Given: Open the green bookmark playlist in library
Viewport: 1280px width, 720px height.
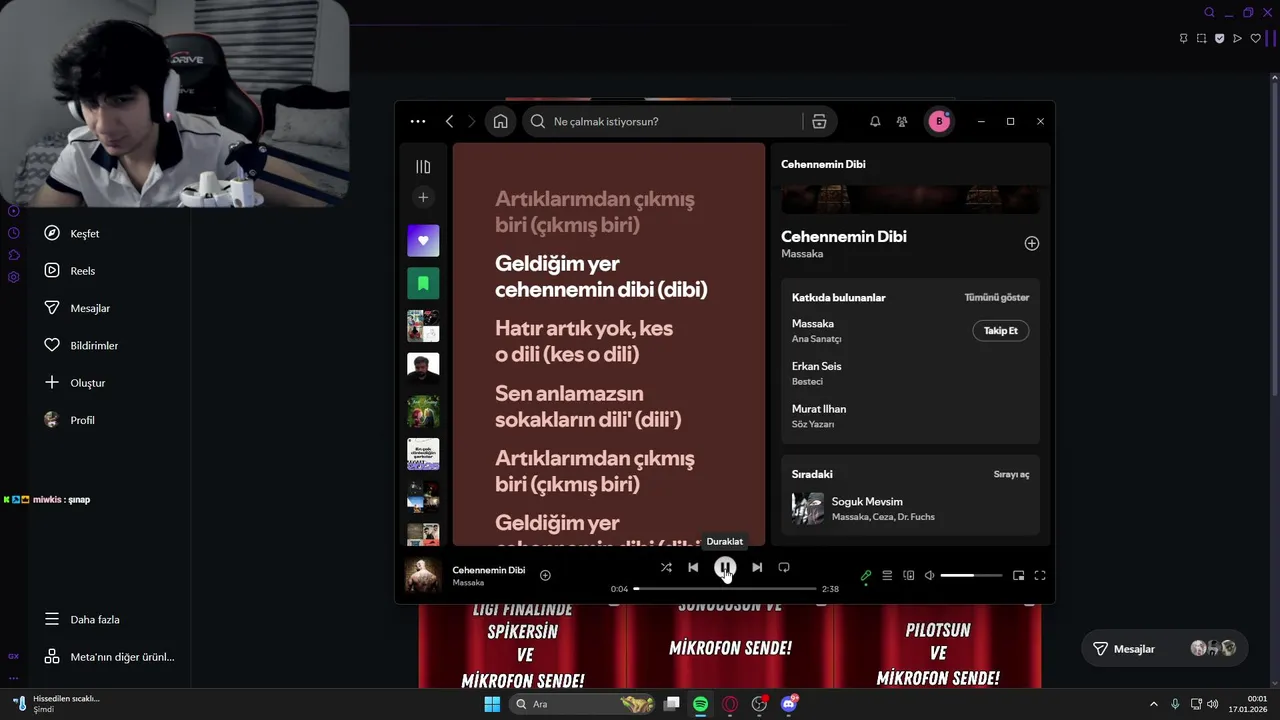Looking at the screenshot, I should point(423,283).
